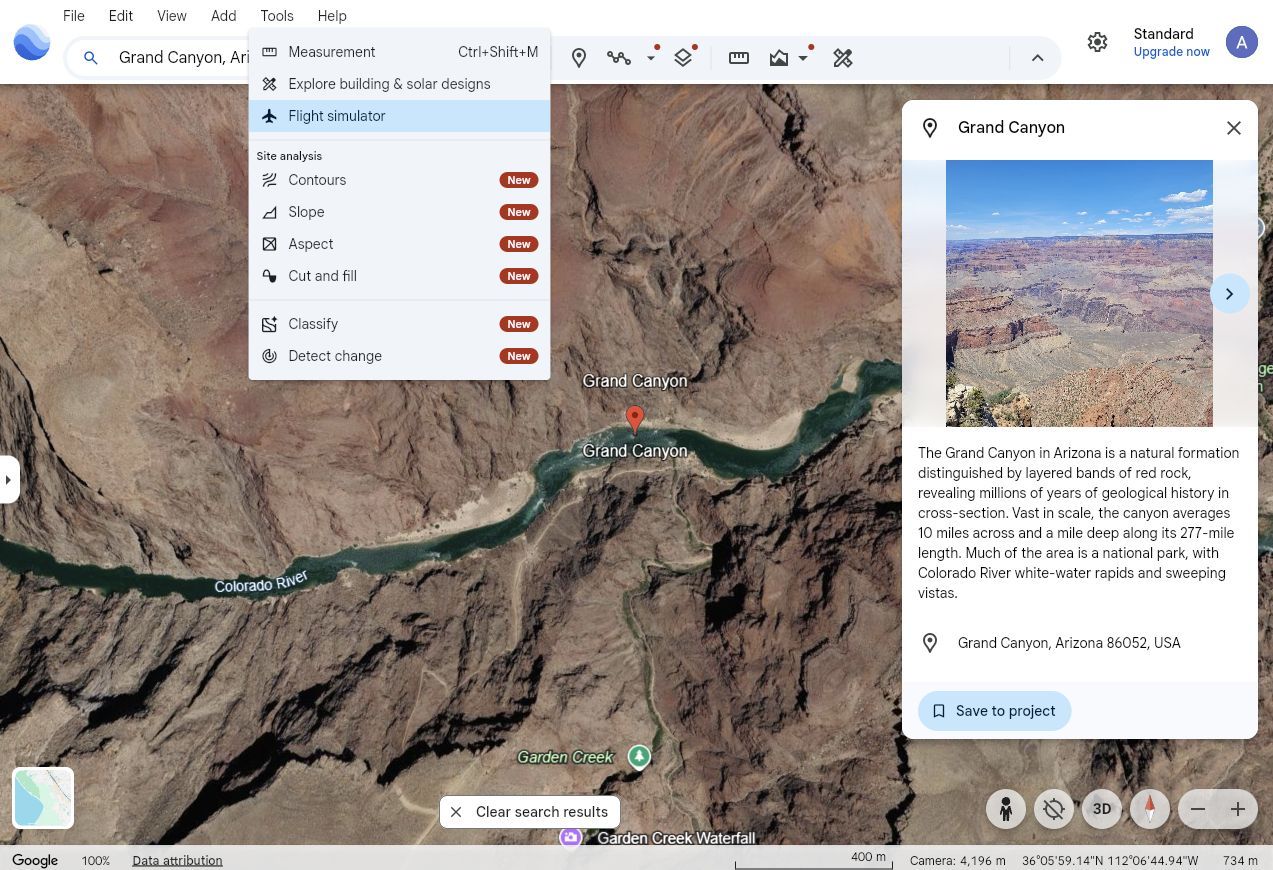Click the 100% loading status text
Image resolution: width=1273 pixels, height=870 pixels.
[96, 860]
